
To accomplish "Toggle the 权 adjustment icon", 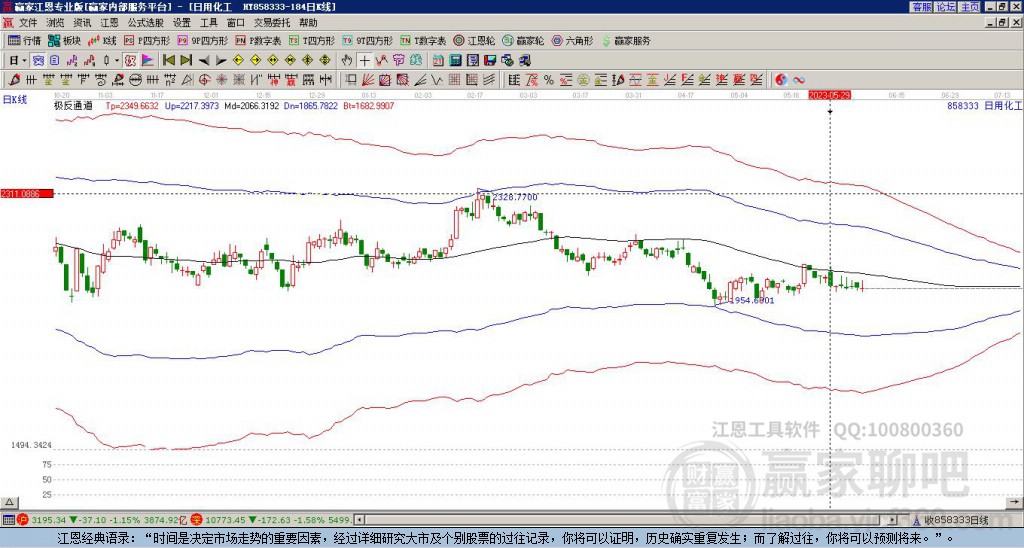I will pyautogui.click(x=130, y=61).
